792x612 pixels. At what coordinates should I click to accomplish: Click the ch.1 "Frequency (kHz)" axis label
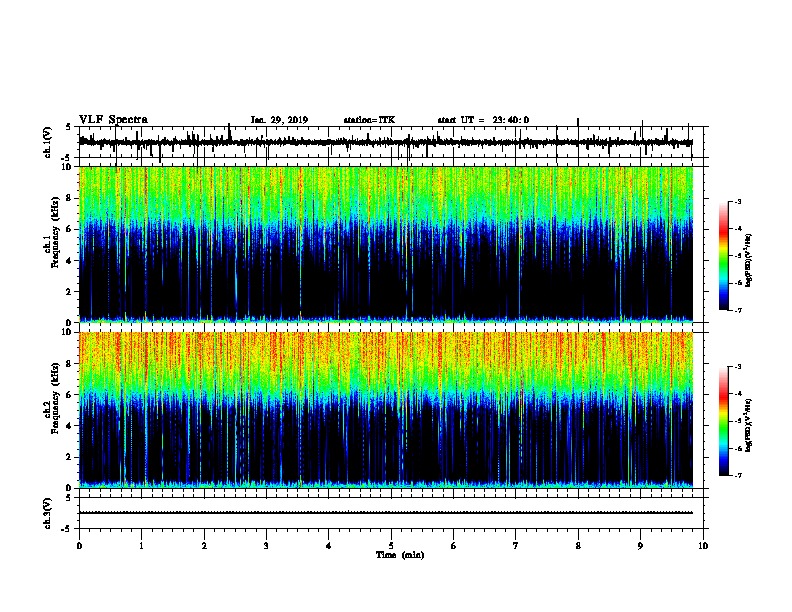tap(55, 232)
